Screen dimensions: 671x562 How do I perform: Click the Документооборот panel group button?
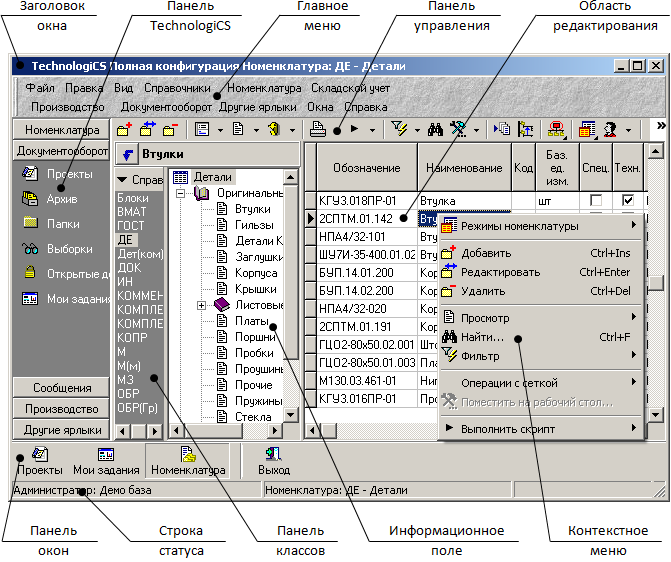click(62, 151)
